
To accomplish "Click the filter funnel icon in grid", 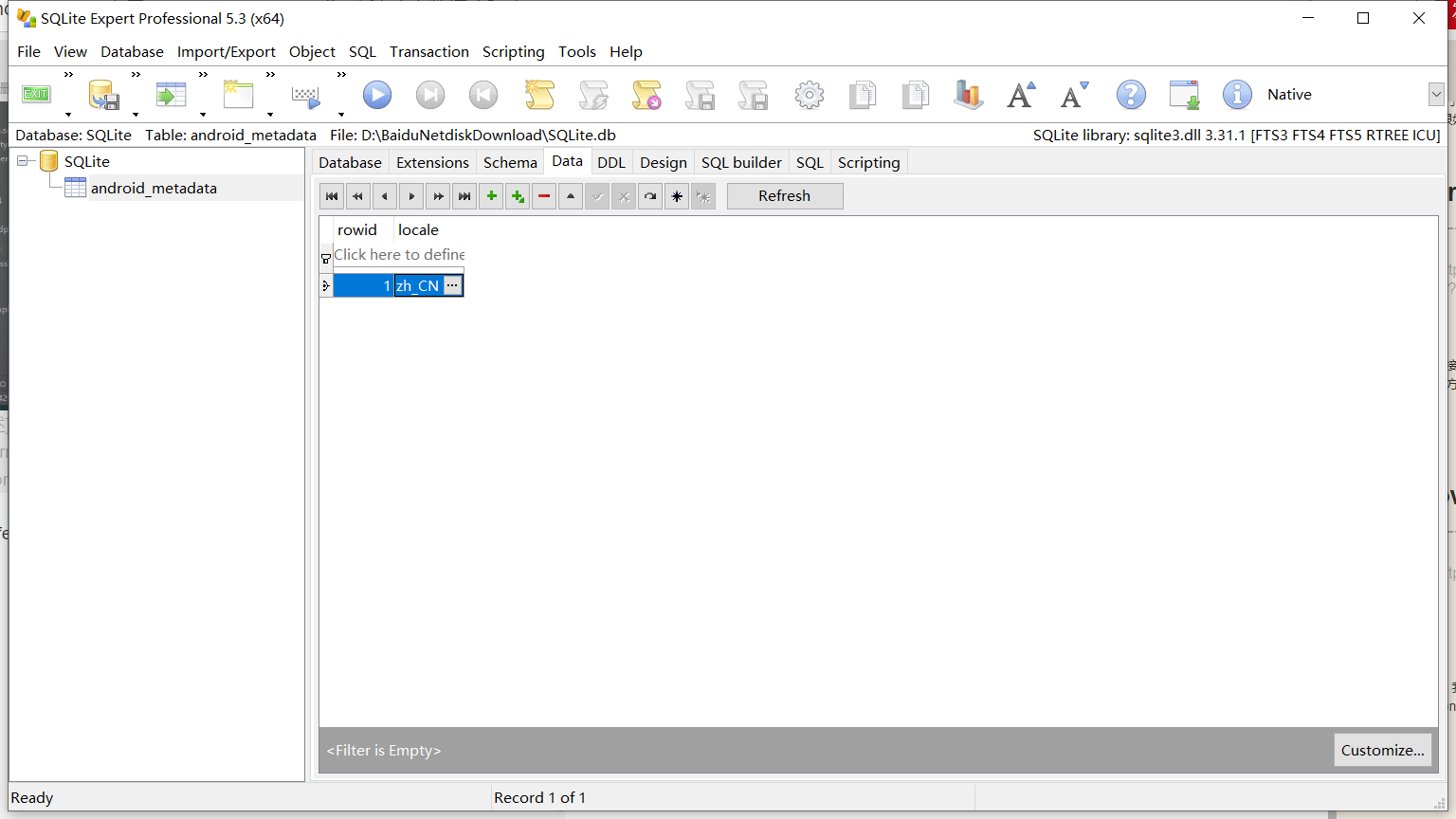I will pos(326,258).
